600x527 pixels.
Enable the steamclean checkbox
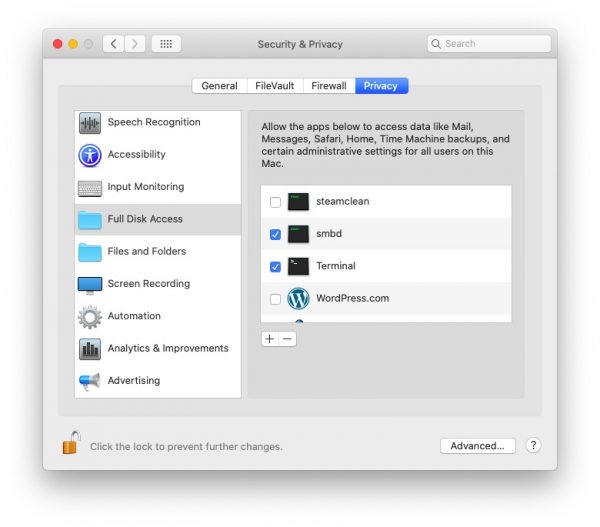[x=275, y=202]
